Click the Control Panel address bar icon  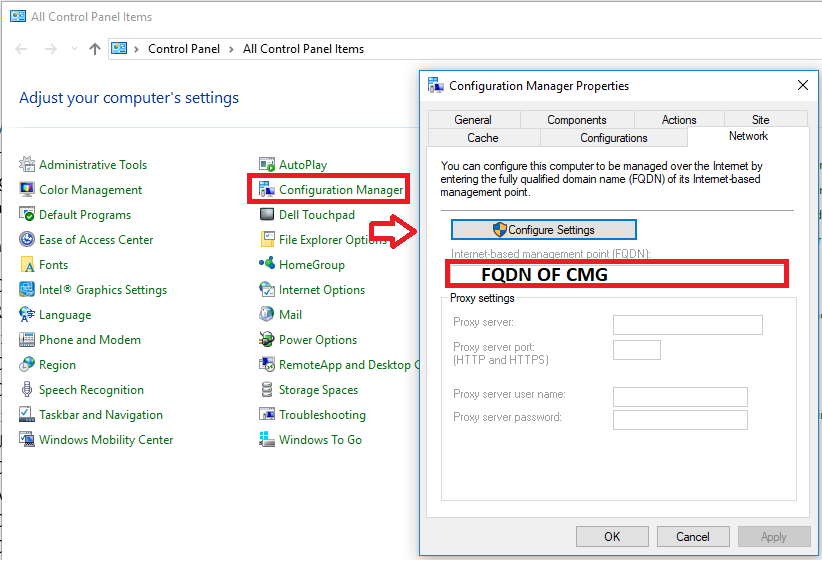click(x=119, y=49)
